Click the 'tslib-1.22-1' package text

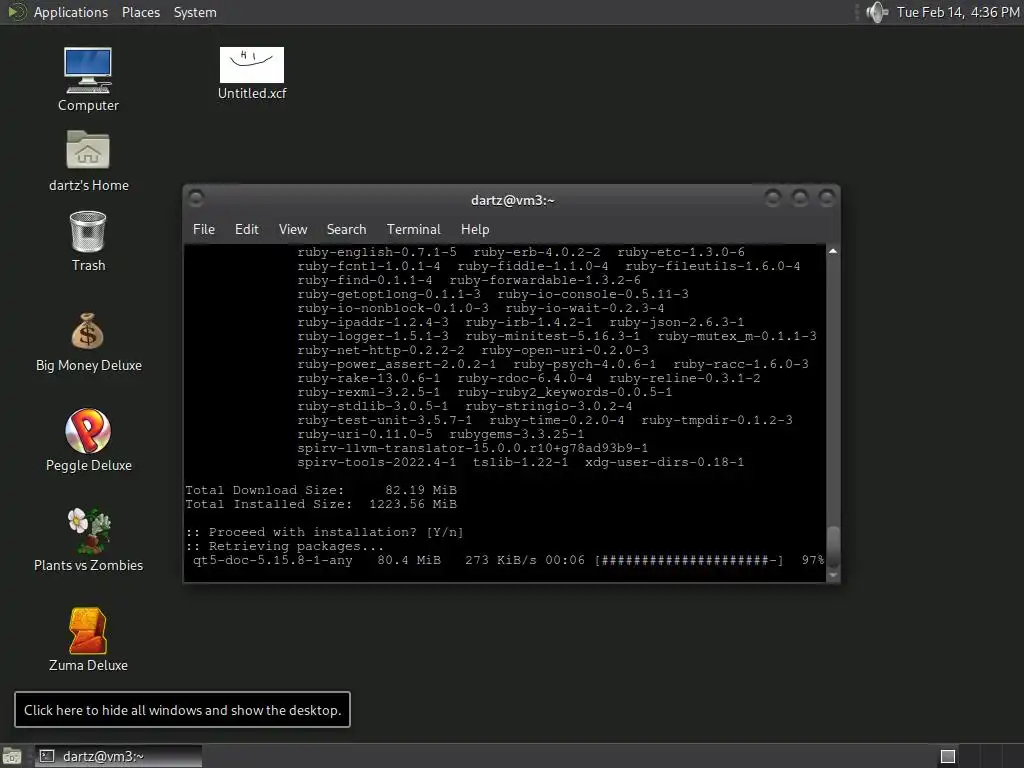520,462
